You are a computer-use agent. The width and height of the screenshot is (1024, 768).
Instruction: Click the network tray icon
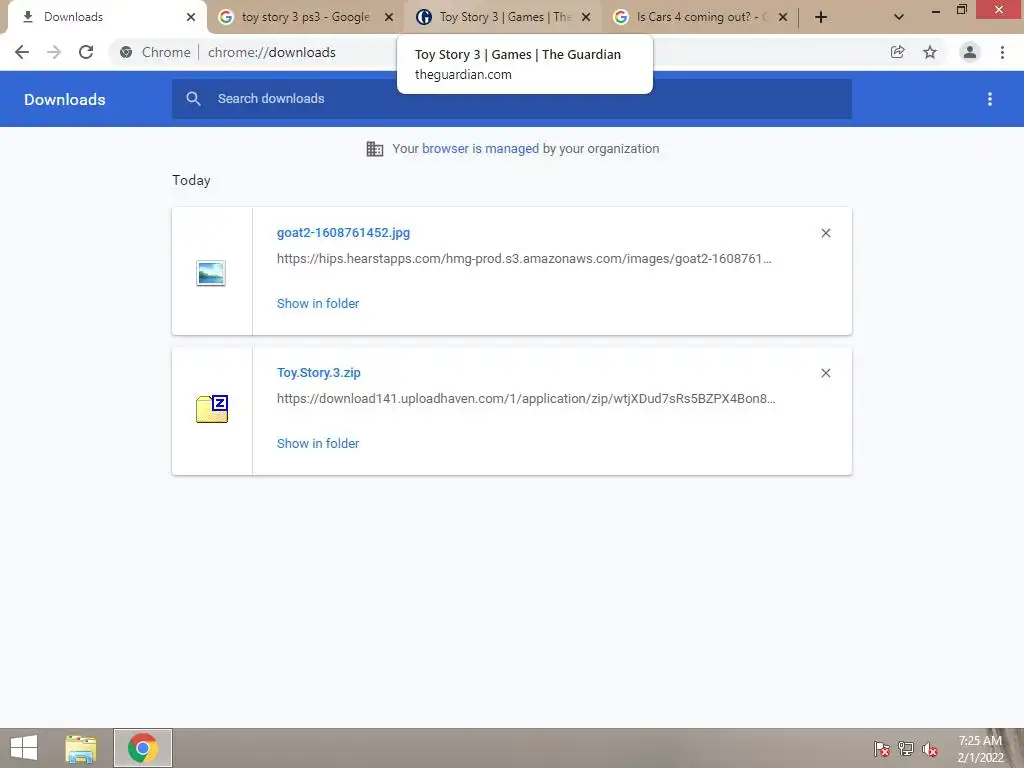pos(906,749)
